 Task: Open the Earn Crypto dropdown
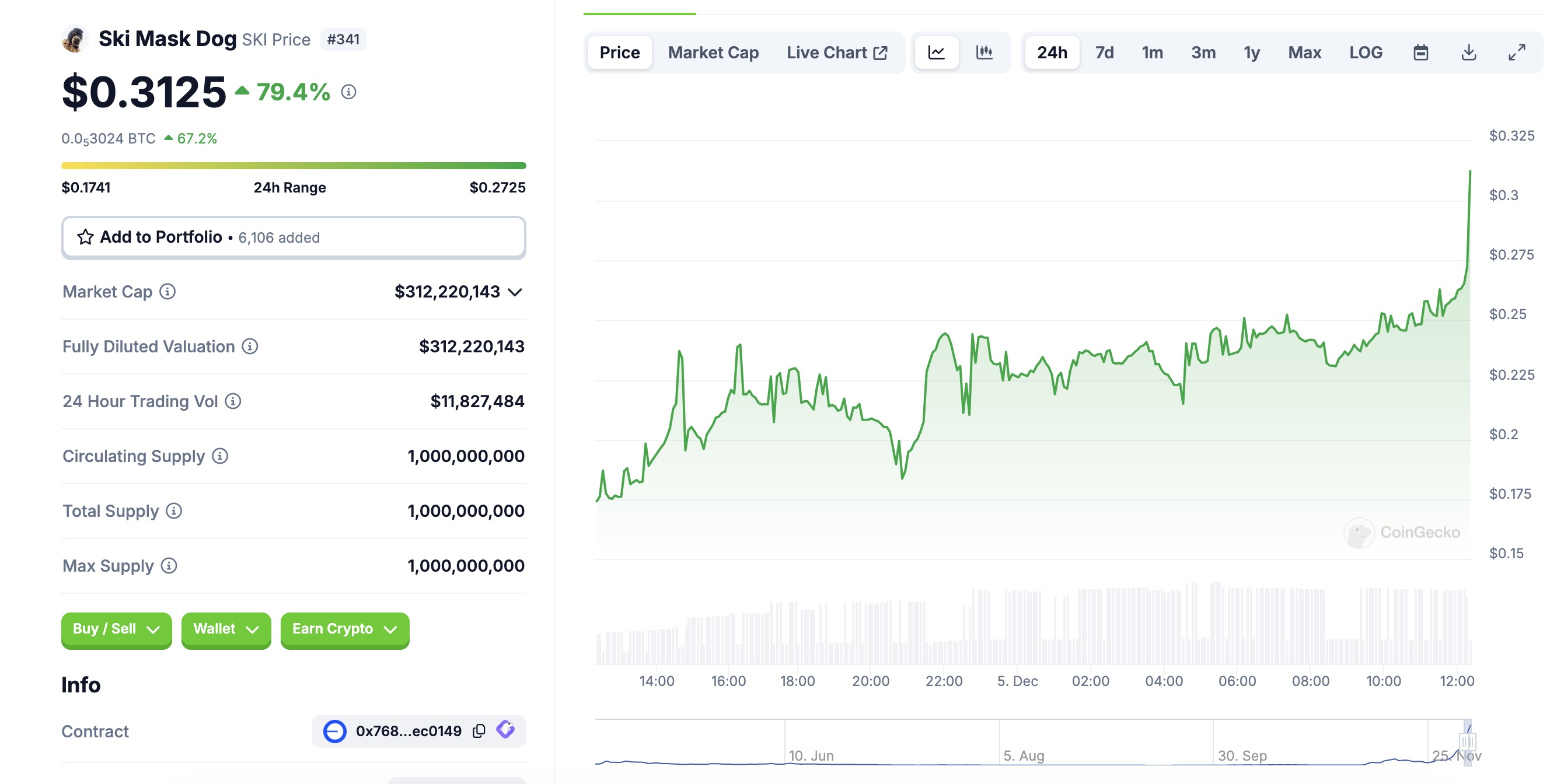pos(344,629)
